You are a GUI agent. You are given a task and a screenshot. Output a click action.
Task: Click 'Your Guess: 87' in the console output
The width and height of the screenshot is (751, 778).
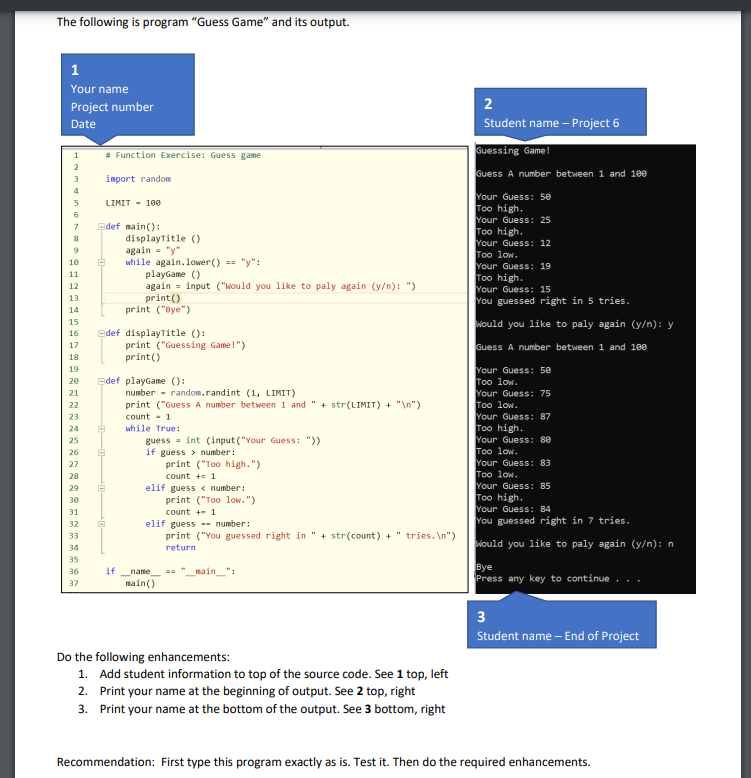click(x=513, y=417)
